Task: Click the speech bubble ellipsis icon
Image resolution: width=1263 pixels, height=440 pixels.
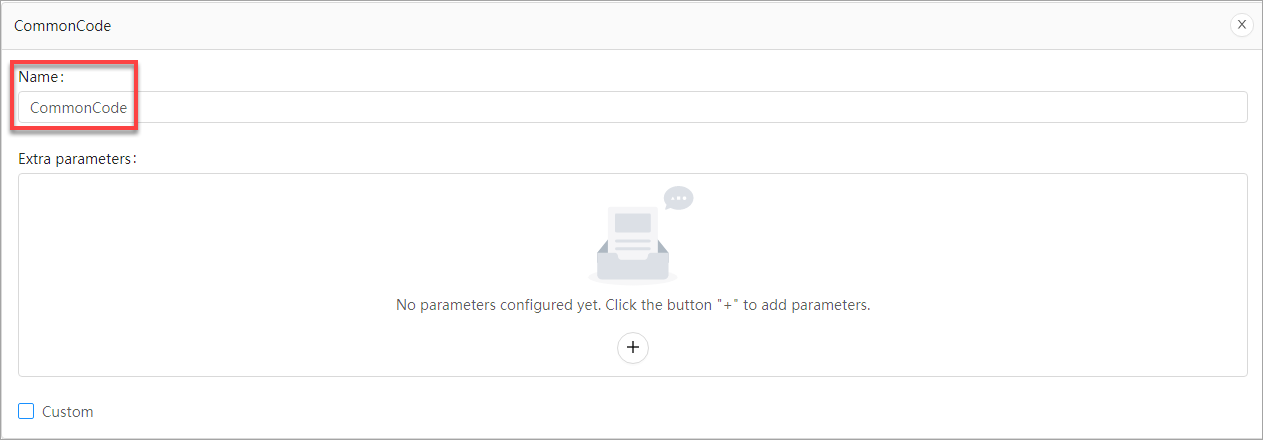Action: (679, 198)
